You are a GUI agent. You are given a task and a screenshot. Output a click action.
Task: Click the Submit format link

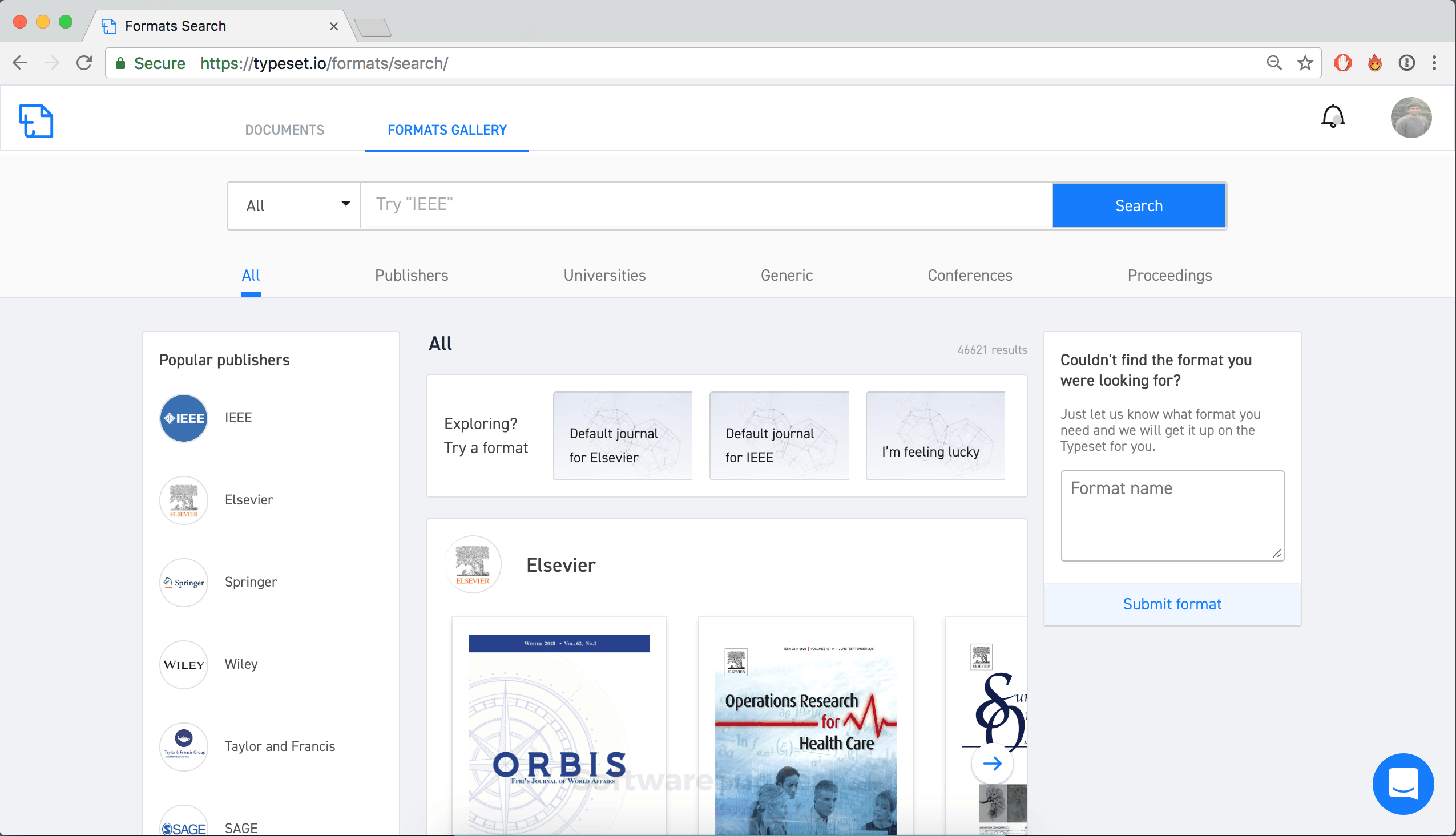(x=1171, y=604)
